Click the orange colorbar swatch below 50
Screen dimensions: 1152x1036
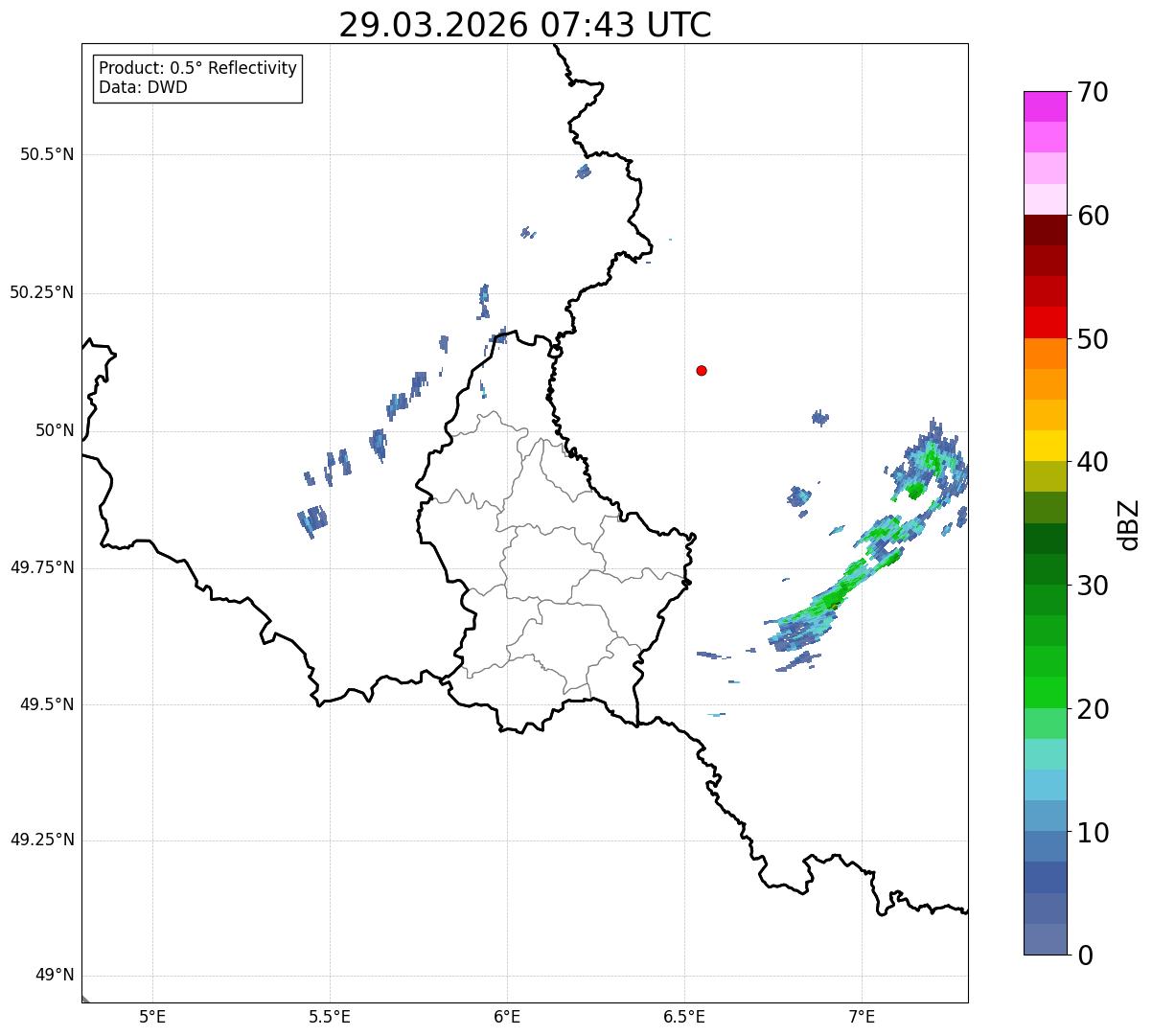coord(1045,354)
